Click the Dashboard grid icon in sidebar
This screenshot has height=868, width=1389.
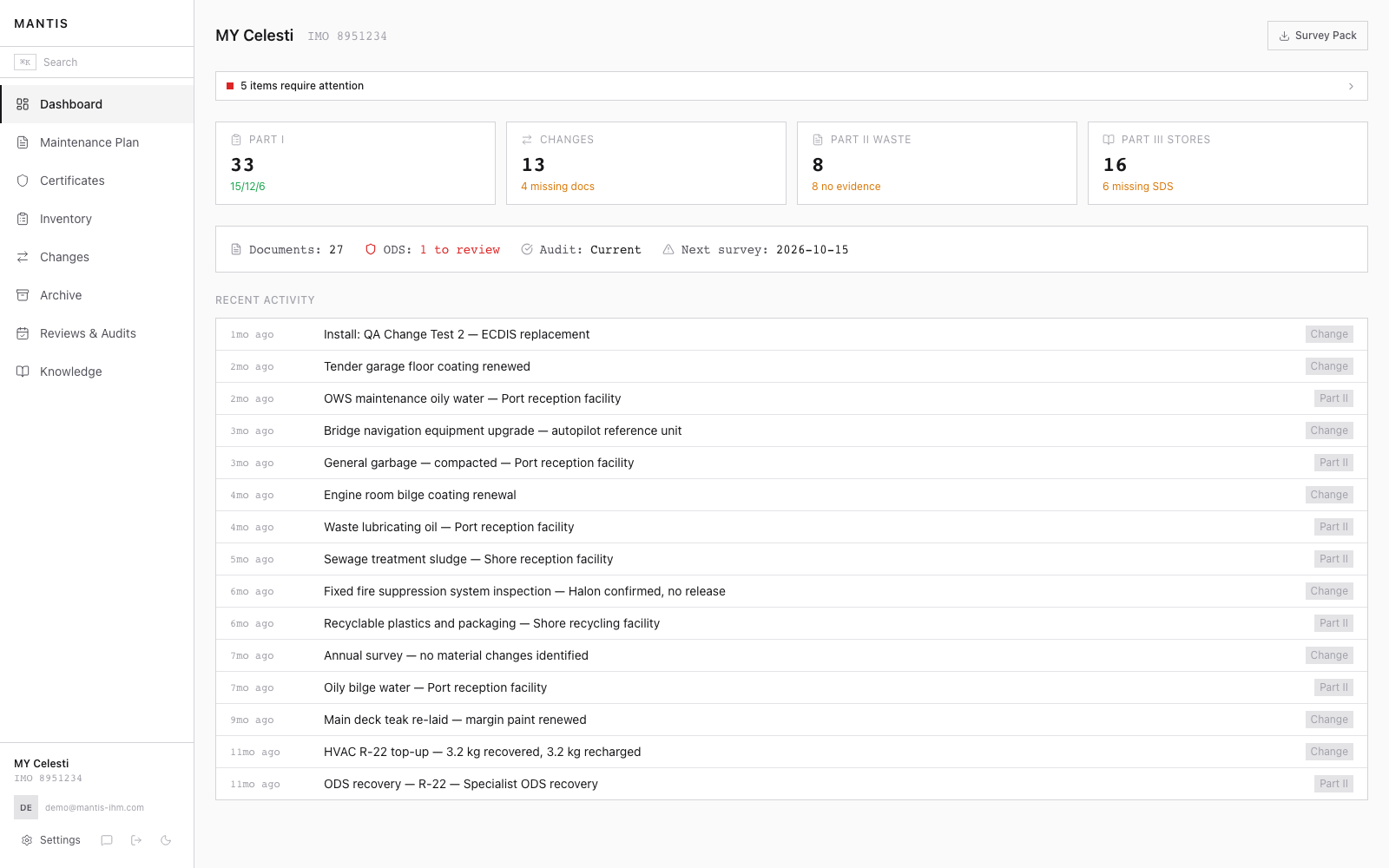23,104
